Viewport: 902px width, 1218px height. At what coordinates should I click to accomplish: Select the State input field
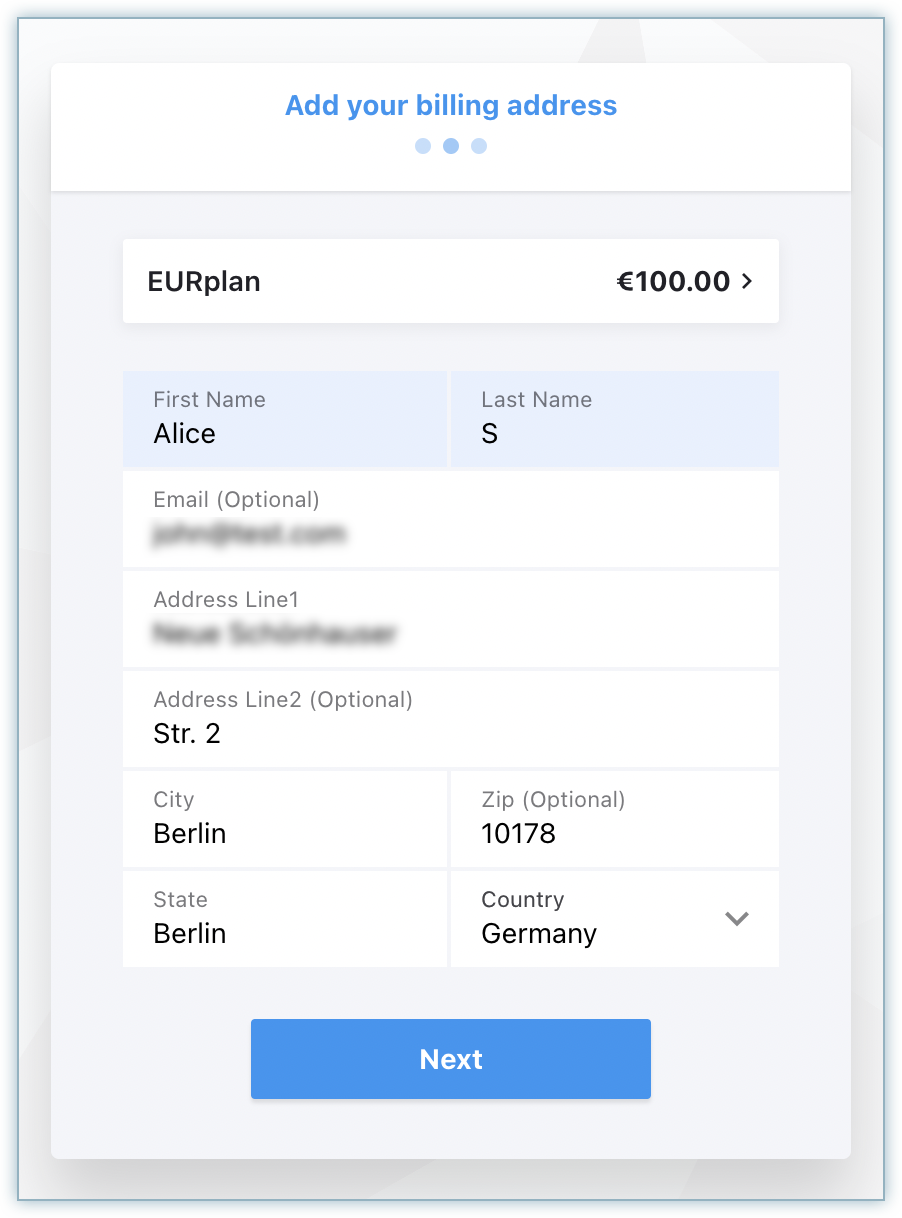(284, 934)
